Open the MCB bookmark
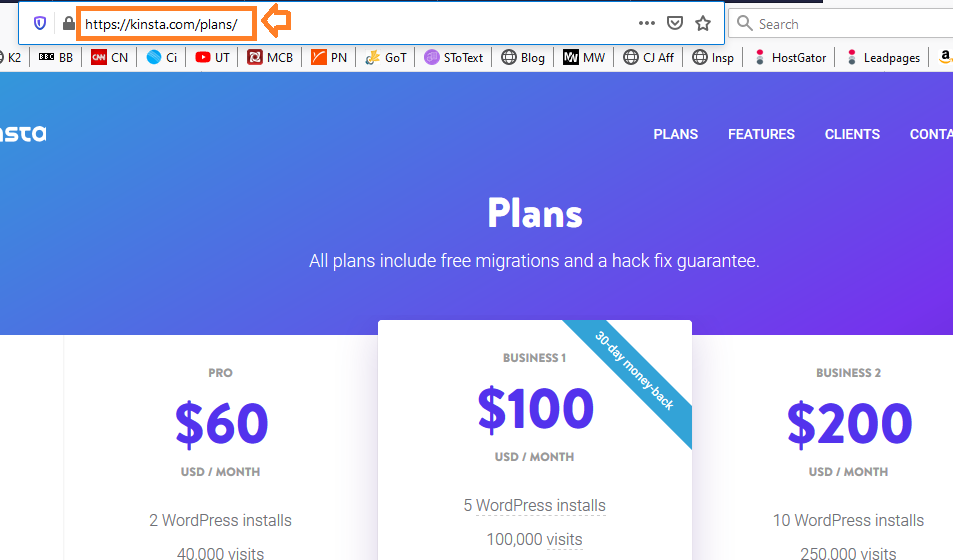 [270, 57]
